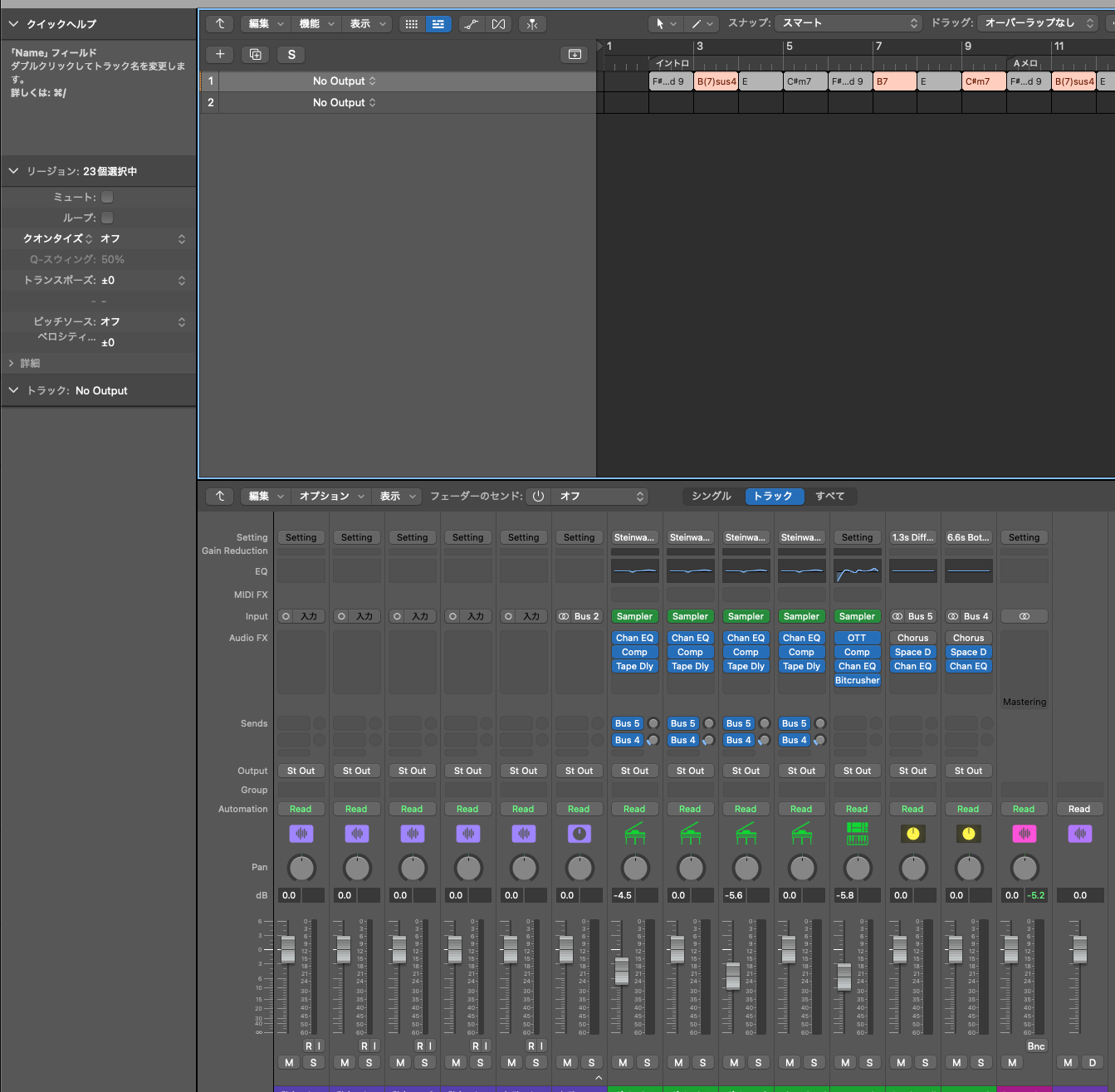Open the Bitcrusher plug-in slot
This screenshot has height=1092, width=1115.
pos(857,681)
